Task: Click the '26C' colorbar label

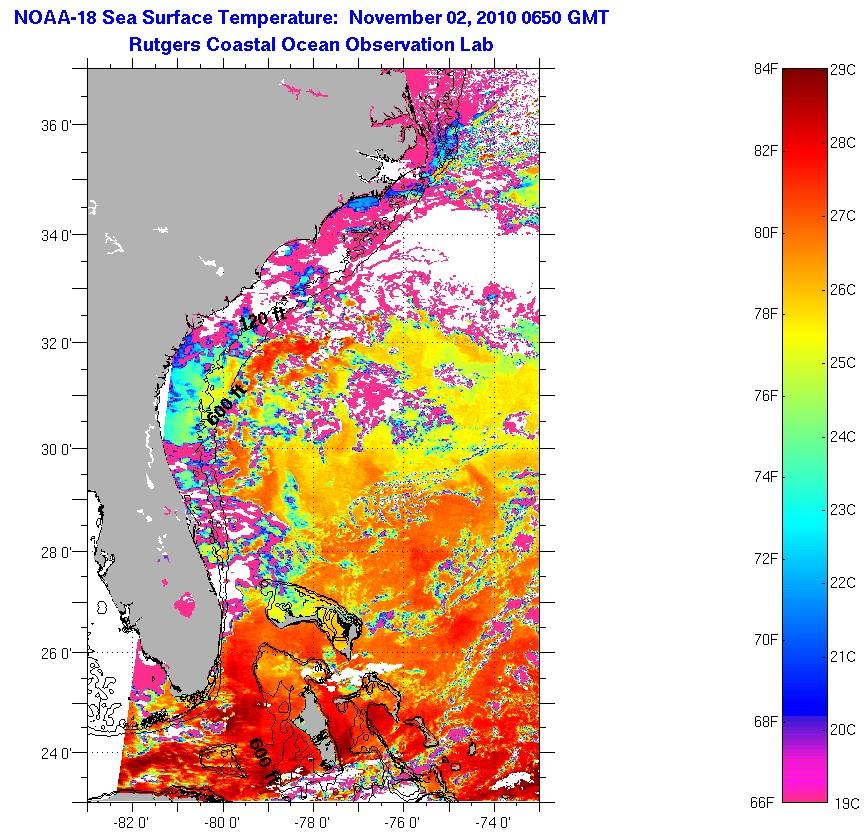Action: pyautogui.click(x=843, y=289)
